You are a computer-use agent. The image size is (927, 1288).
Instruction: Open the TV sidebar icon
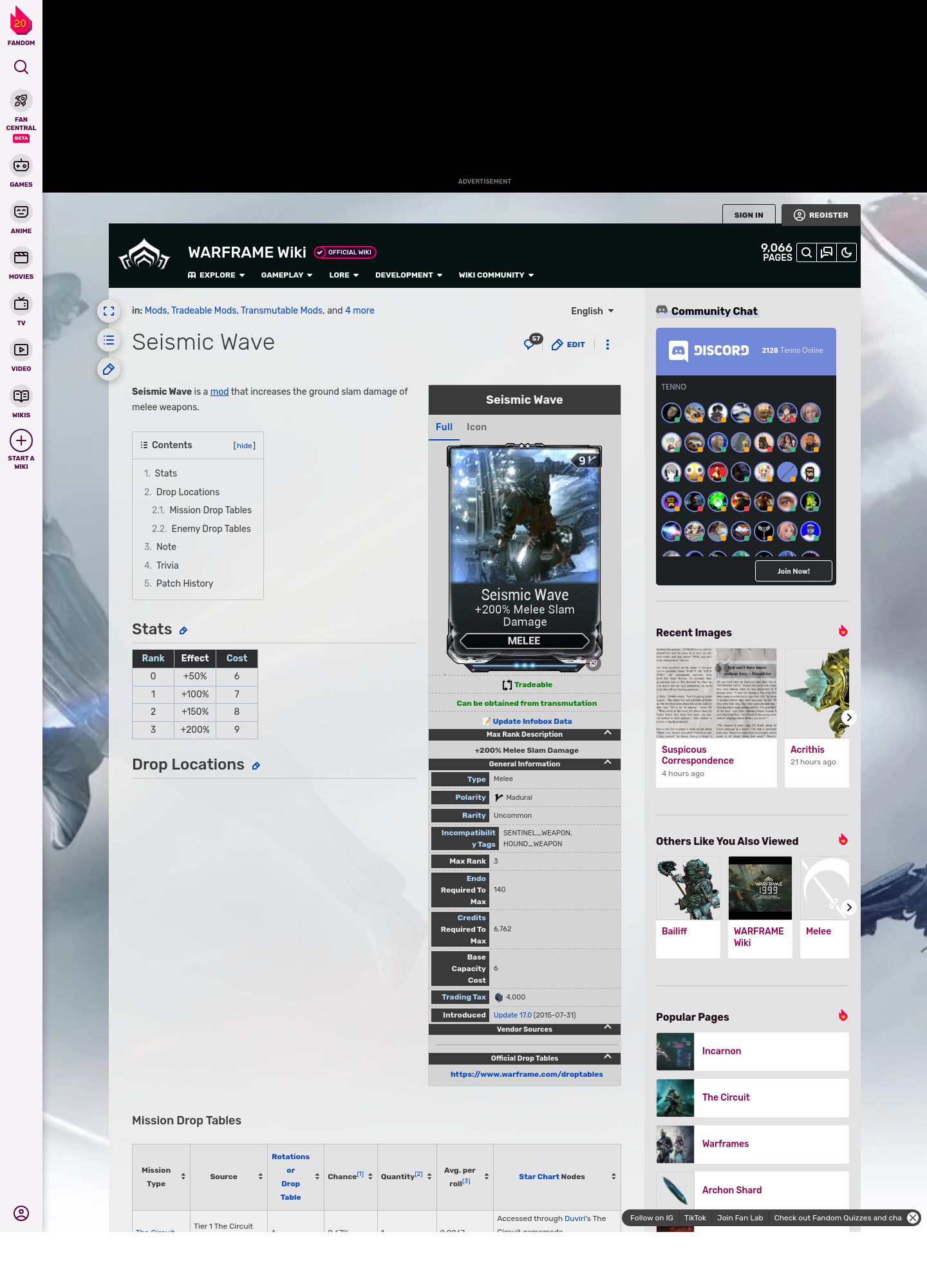(x=21, y=304)
